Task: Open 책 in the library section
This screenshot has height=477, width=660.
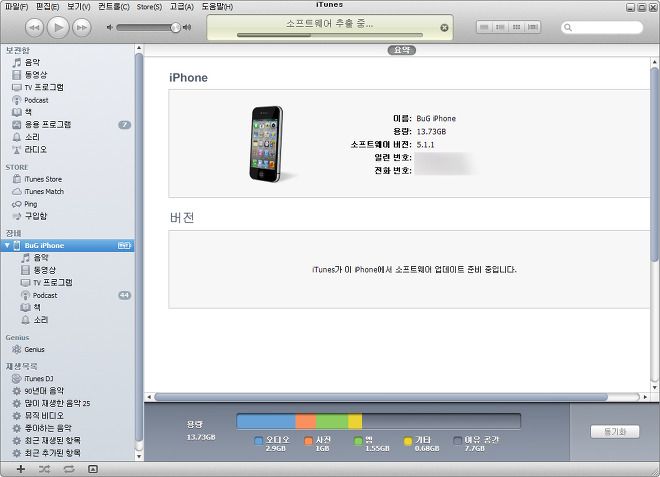Action: [x=67, y=112]
